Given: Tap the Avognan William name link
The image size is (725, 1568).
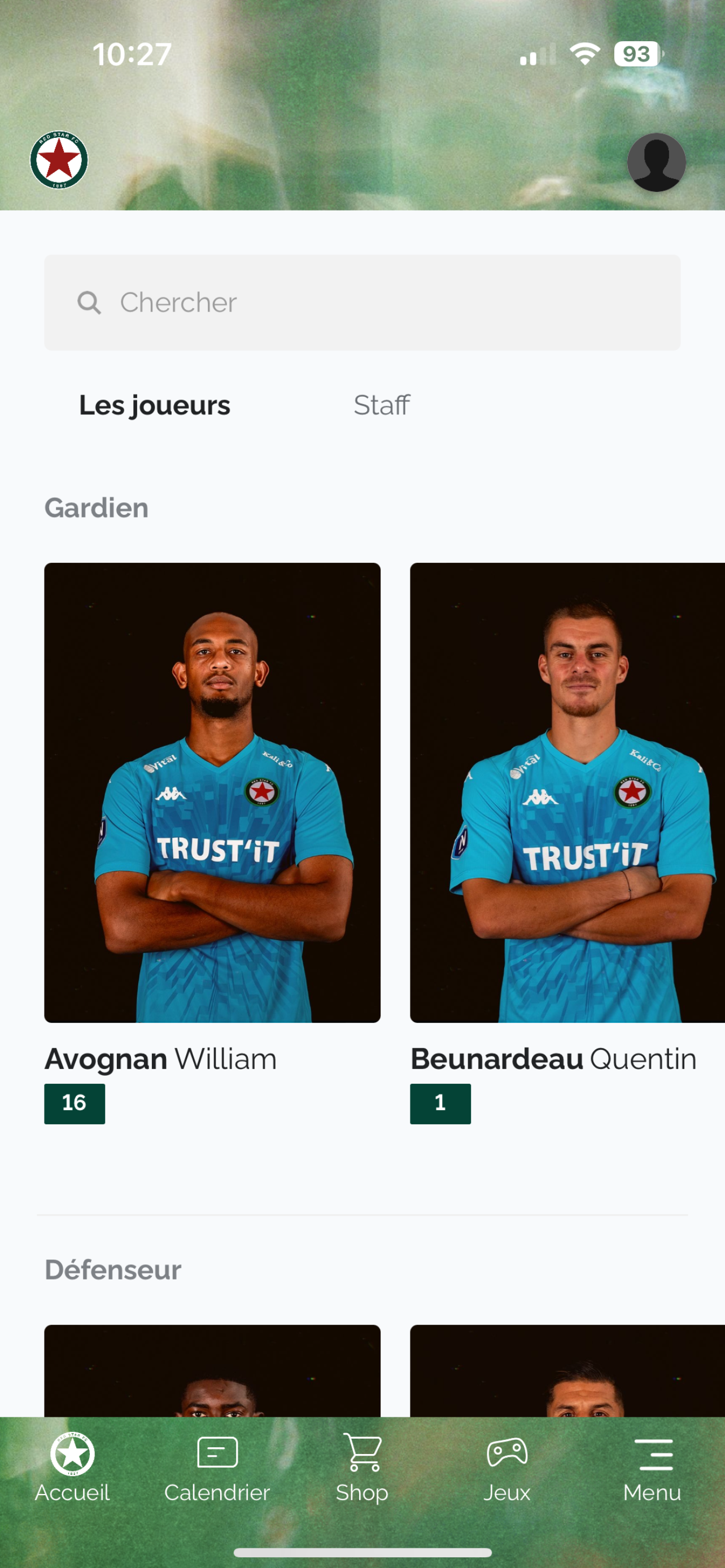Looking at the screenshot, I should click(x=161, y=1059).
